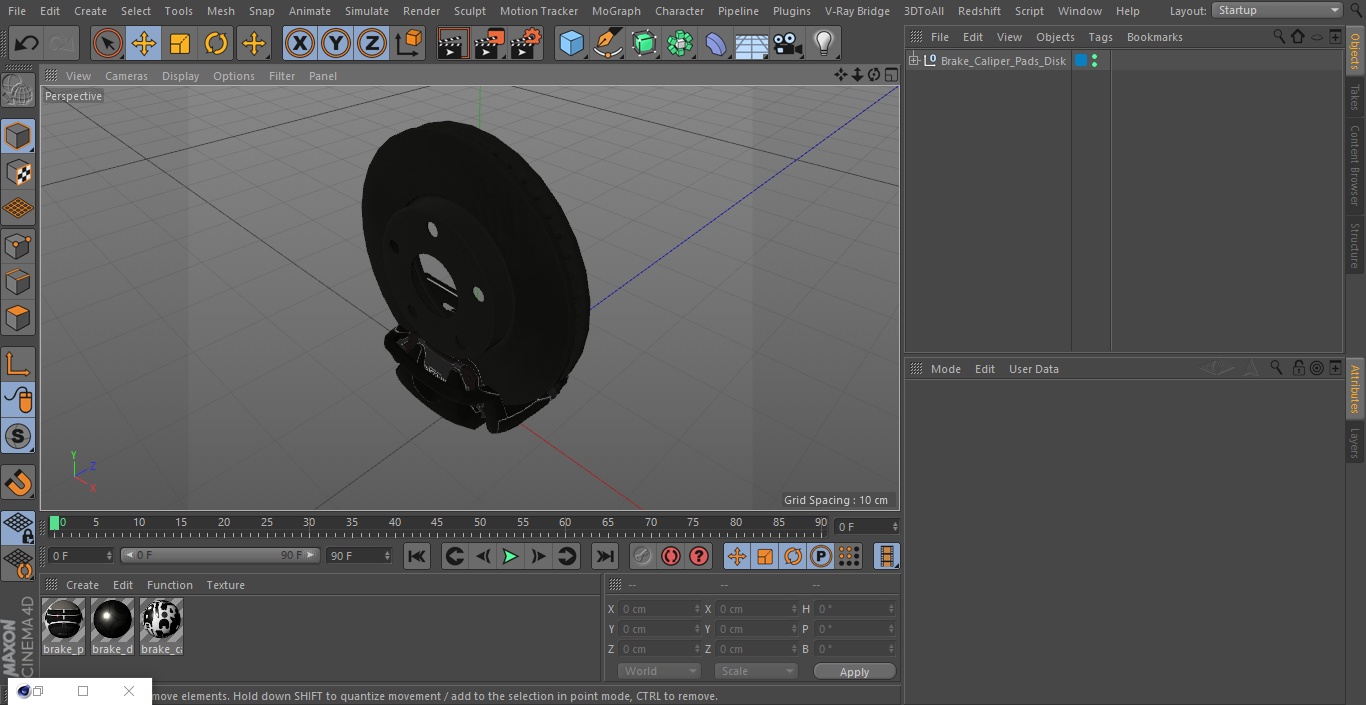Open Edit Render Settings icon
The image size is (1366, 705).
tap(526, 44)
